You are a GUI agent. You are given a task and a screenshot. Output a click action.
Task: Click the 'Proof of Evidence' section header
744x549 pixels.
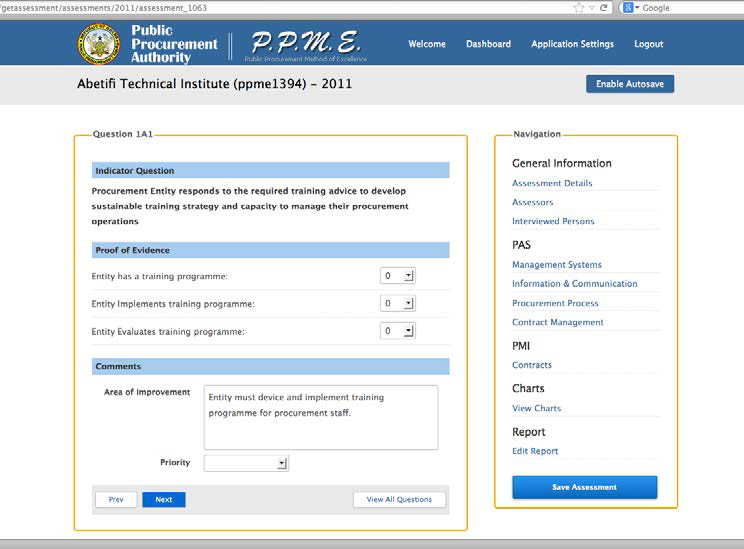[x=270, y=250]
